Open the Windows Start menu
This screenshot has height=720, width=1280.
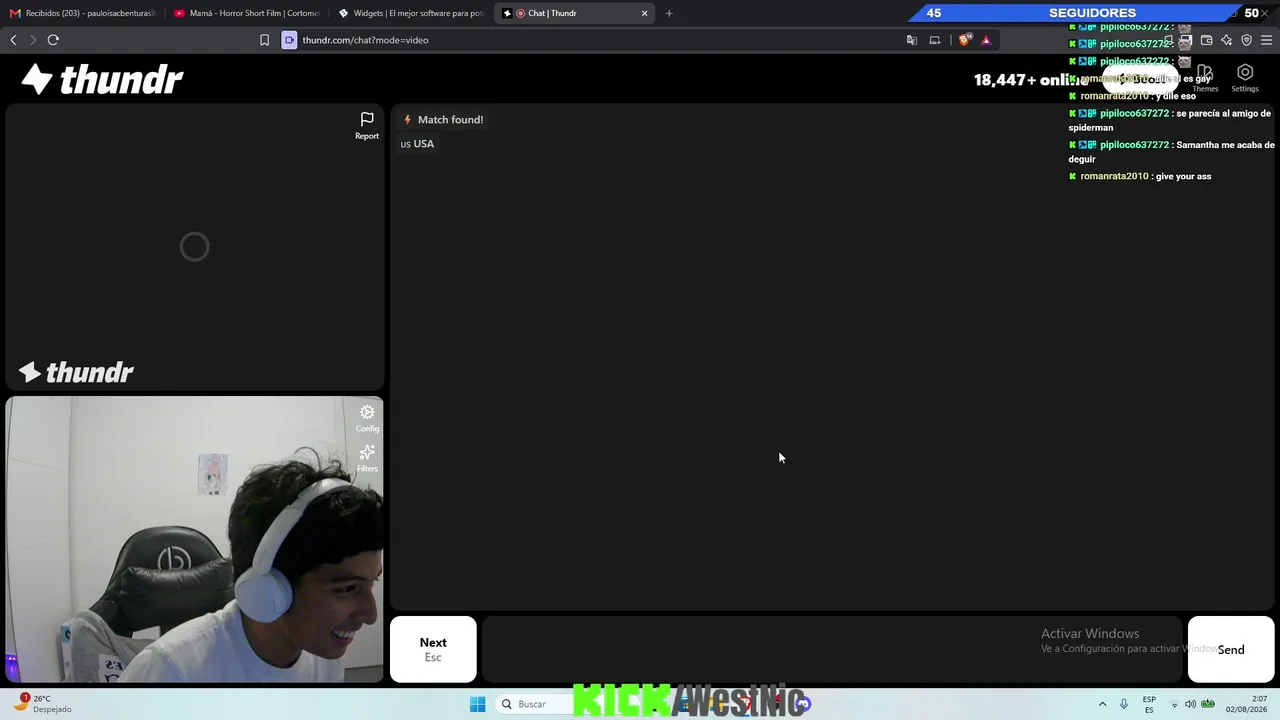(478, 704)
